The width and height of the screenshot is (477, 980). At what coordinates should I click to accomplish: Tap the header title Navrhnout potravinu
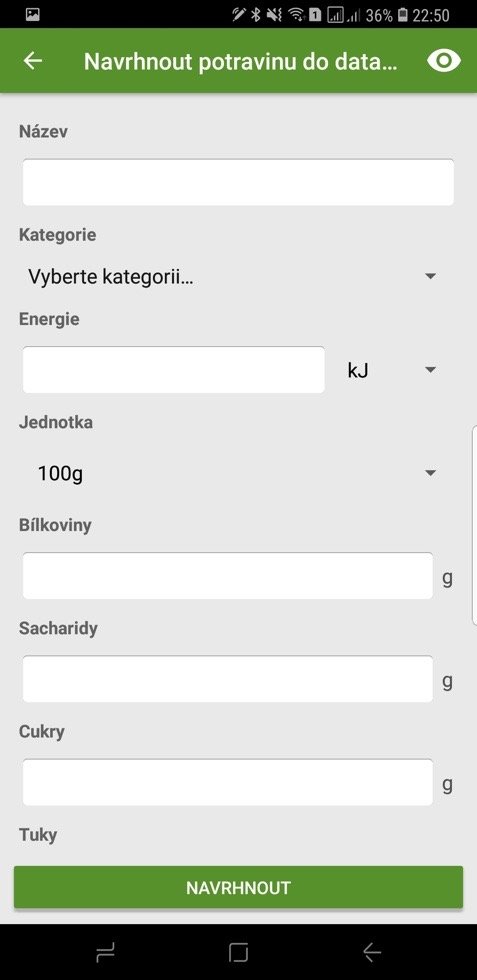tap(241, 61)
